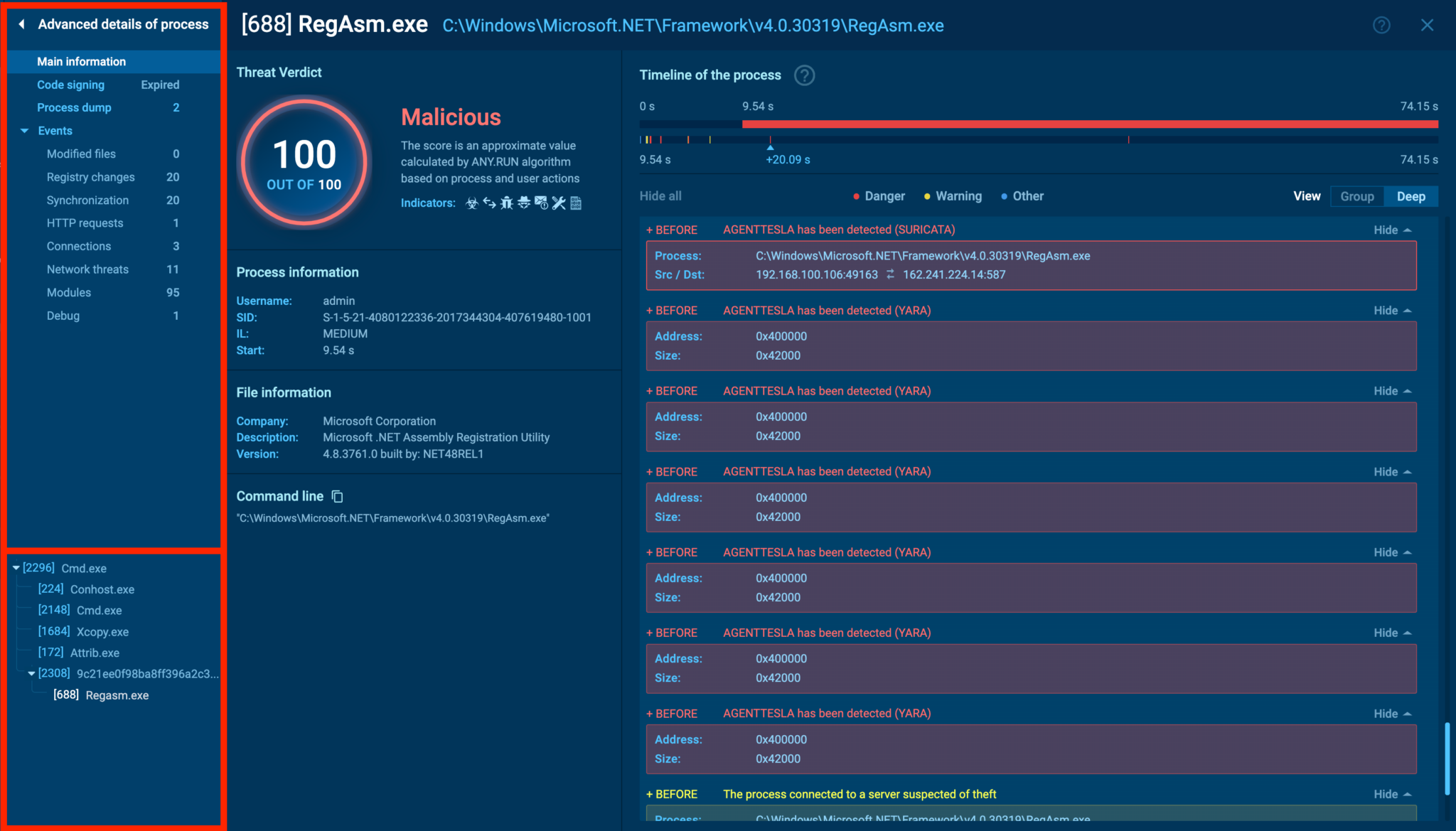Switch timeline view to Deep
This screenshot has width=1456, height=831.
(1410, 196)
